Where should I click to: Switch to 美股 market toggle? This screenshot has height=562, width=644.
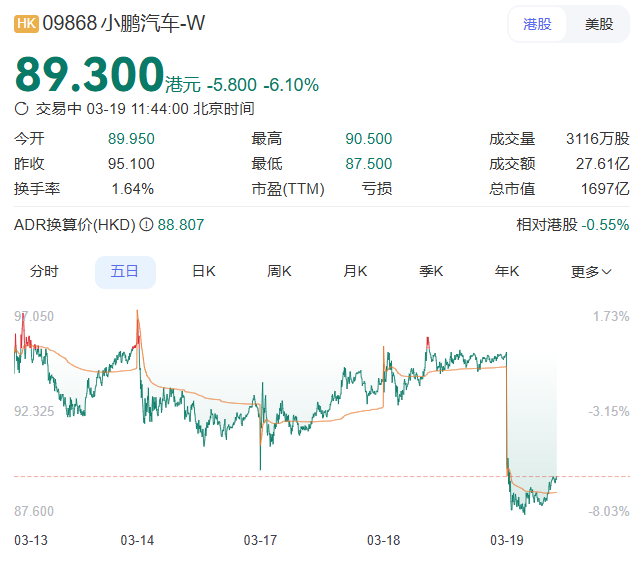599,24
